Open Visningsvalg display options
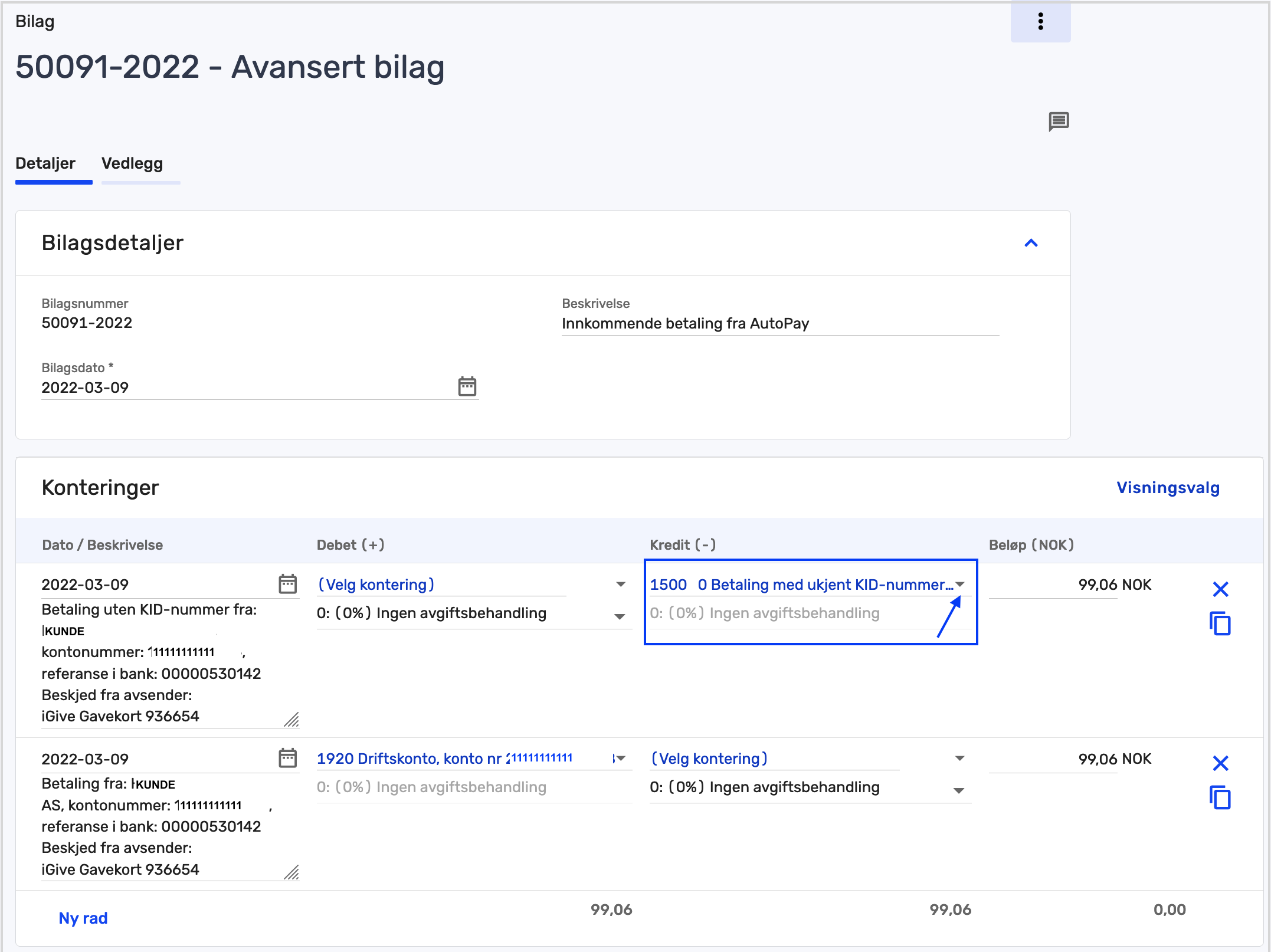 pos(1168,488)
